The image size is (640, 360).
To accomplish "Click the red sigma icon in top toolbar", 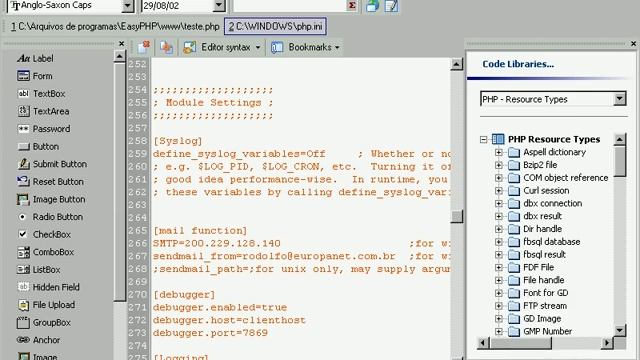I will coord(351,5).
